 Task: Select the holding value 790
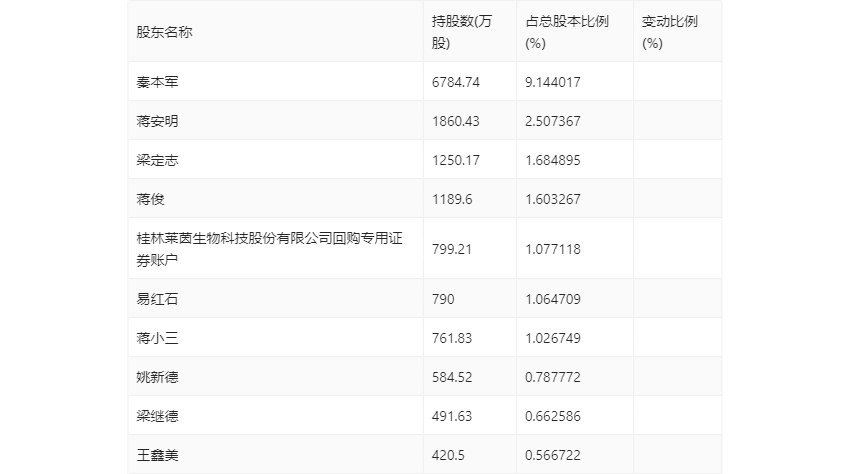pos(443,299)
